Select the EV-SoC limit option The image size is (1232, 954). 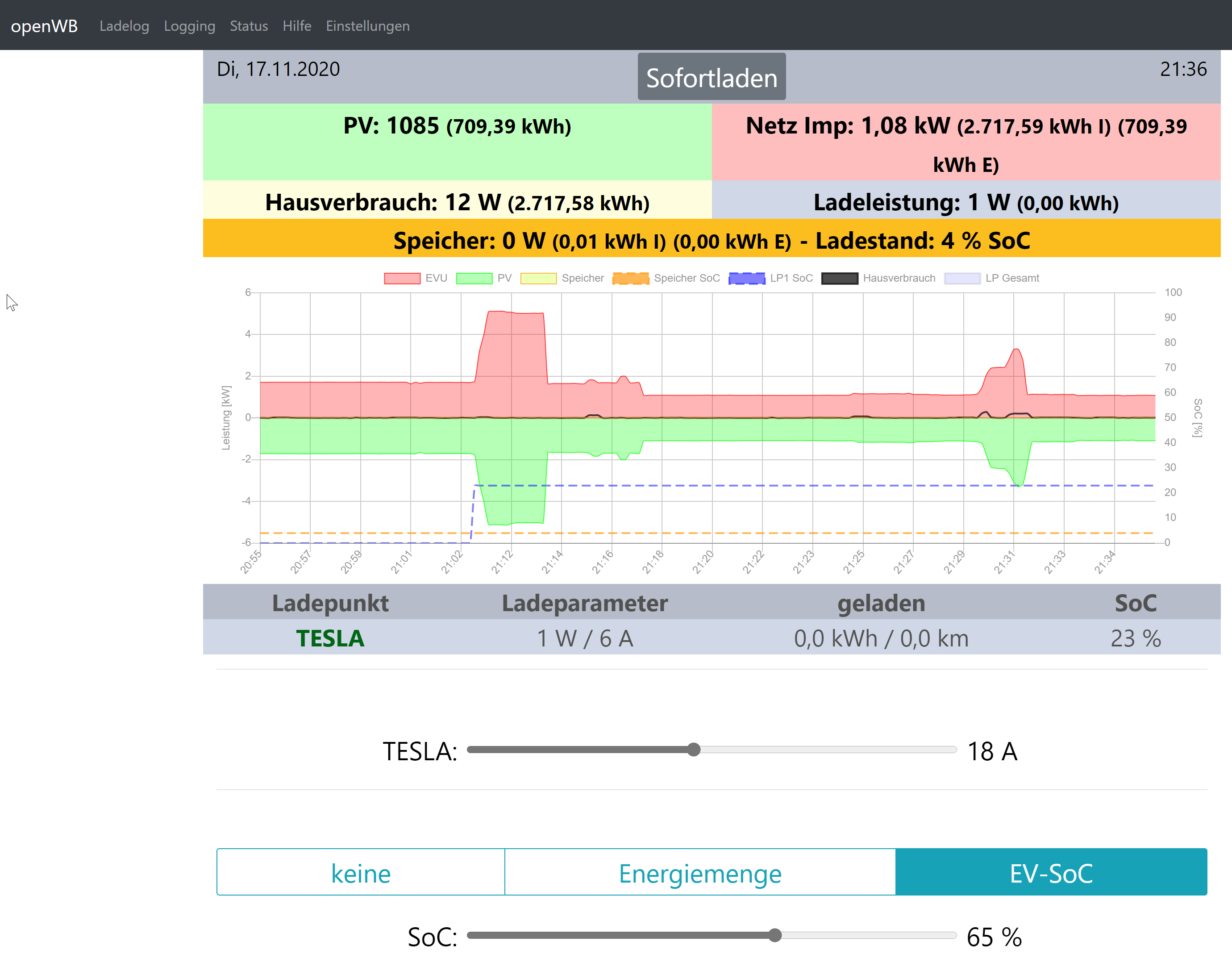tap(1050, 873)
